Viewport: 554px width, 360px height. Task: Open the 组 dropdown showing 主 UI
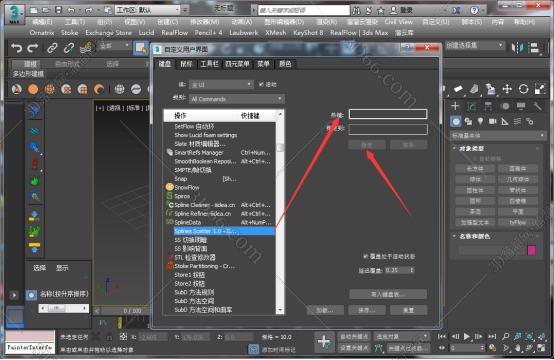pos(221,85)
